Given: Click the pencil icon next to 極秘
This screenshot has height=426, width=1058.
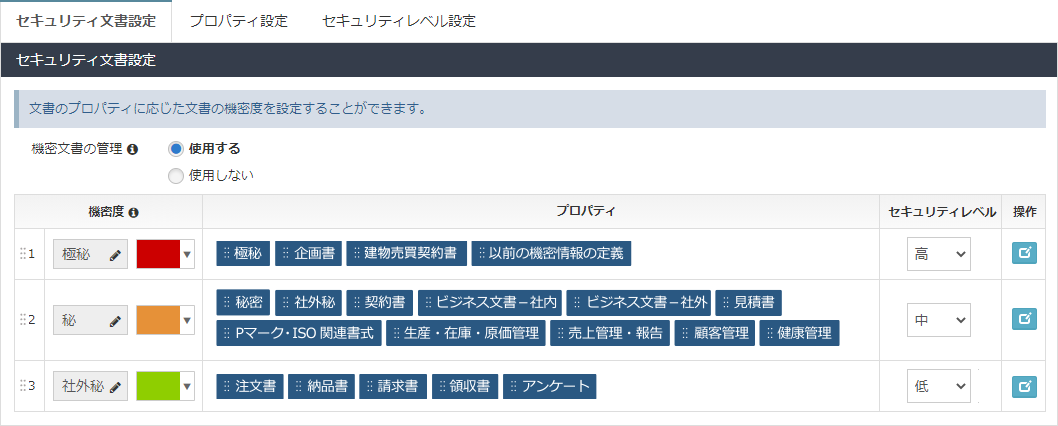Looking at the screenshot, I should pyautogui.click(x=116, y=255).
